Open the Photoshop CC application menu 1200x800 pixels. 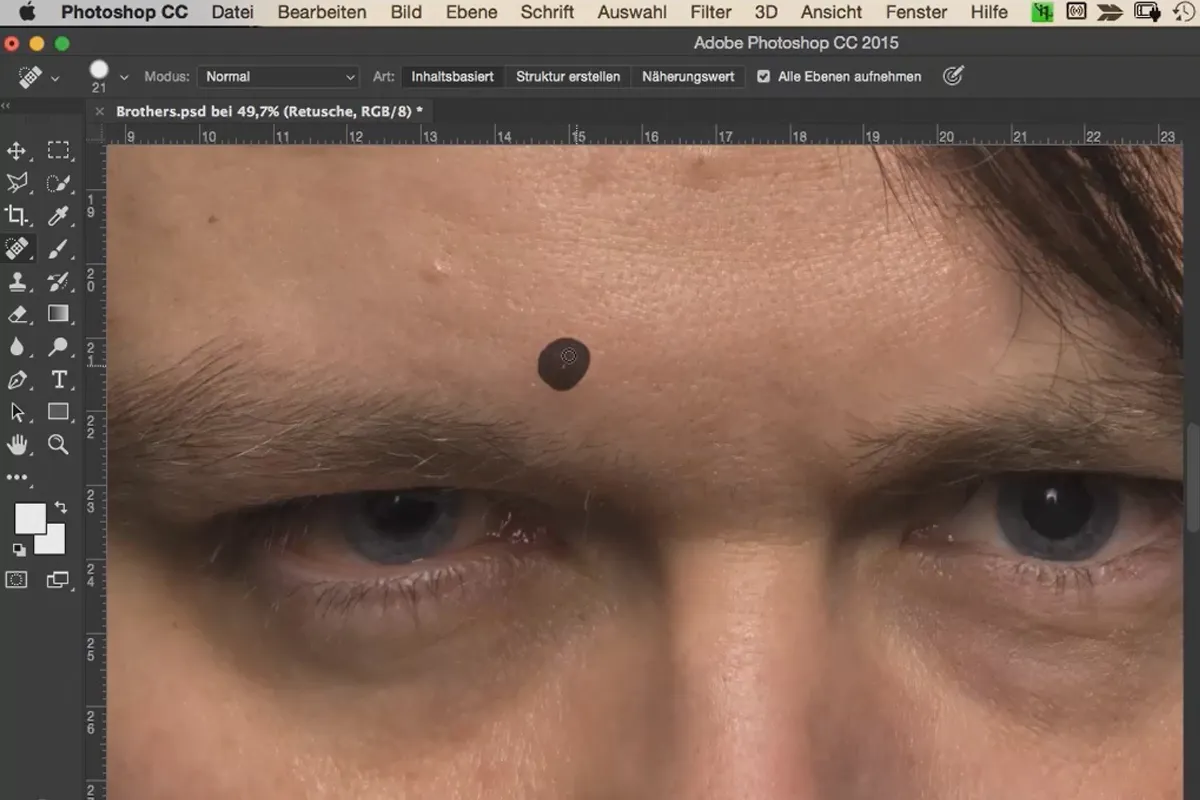click(x=124, y=13)
